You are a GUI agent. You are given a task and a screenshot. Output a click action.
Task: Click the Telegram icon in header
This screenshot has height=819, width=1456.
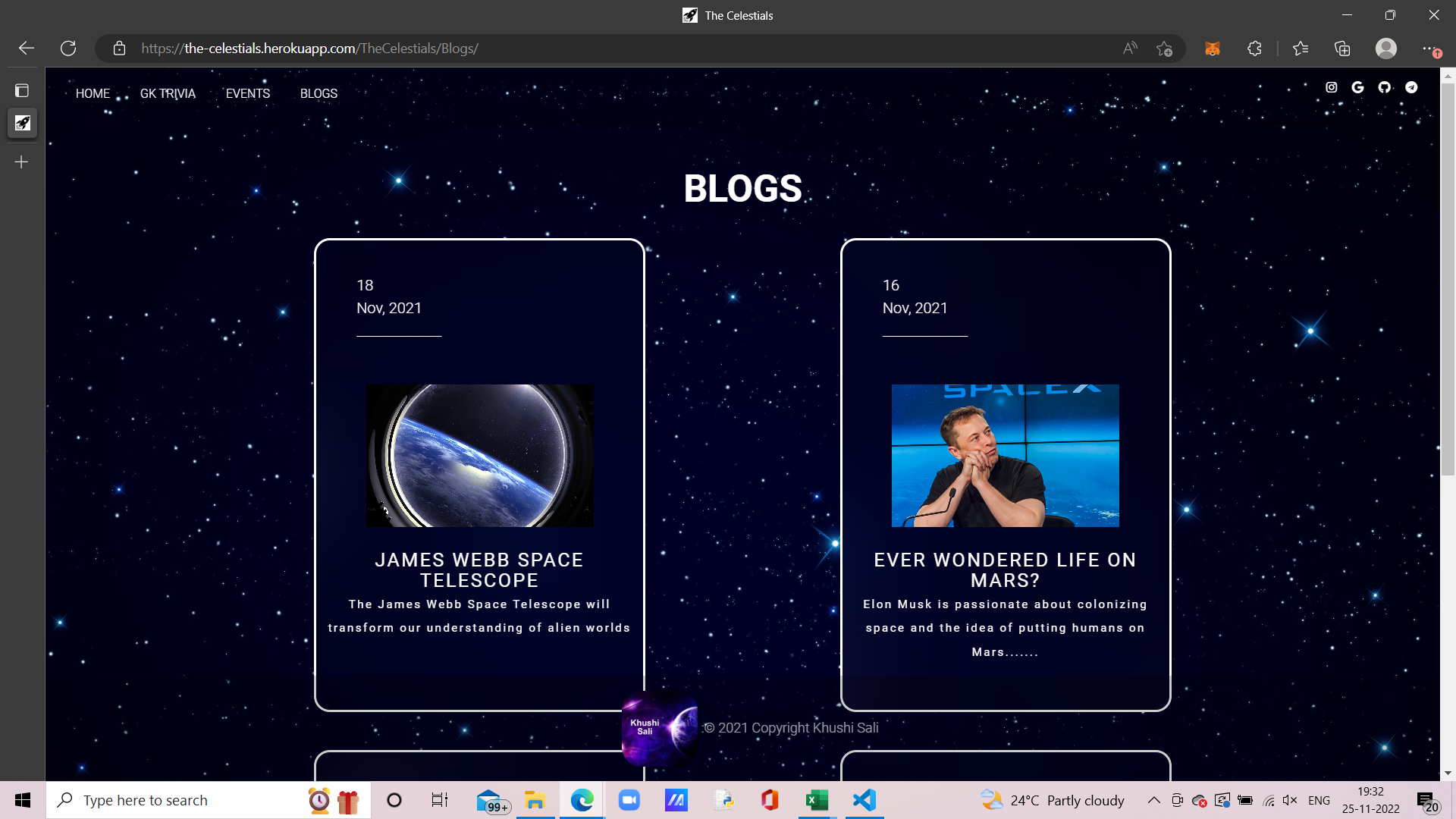click(x=1411, y=87)
